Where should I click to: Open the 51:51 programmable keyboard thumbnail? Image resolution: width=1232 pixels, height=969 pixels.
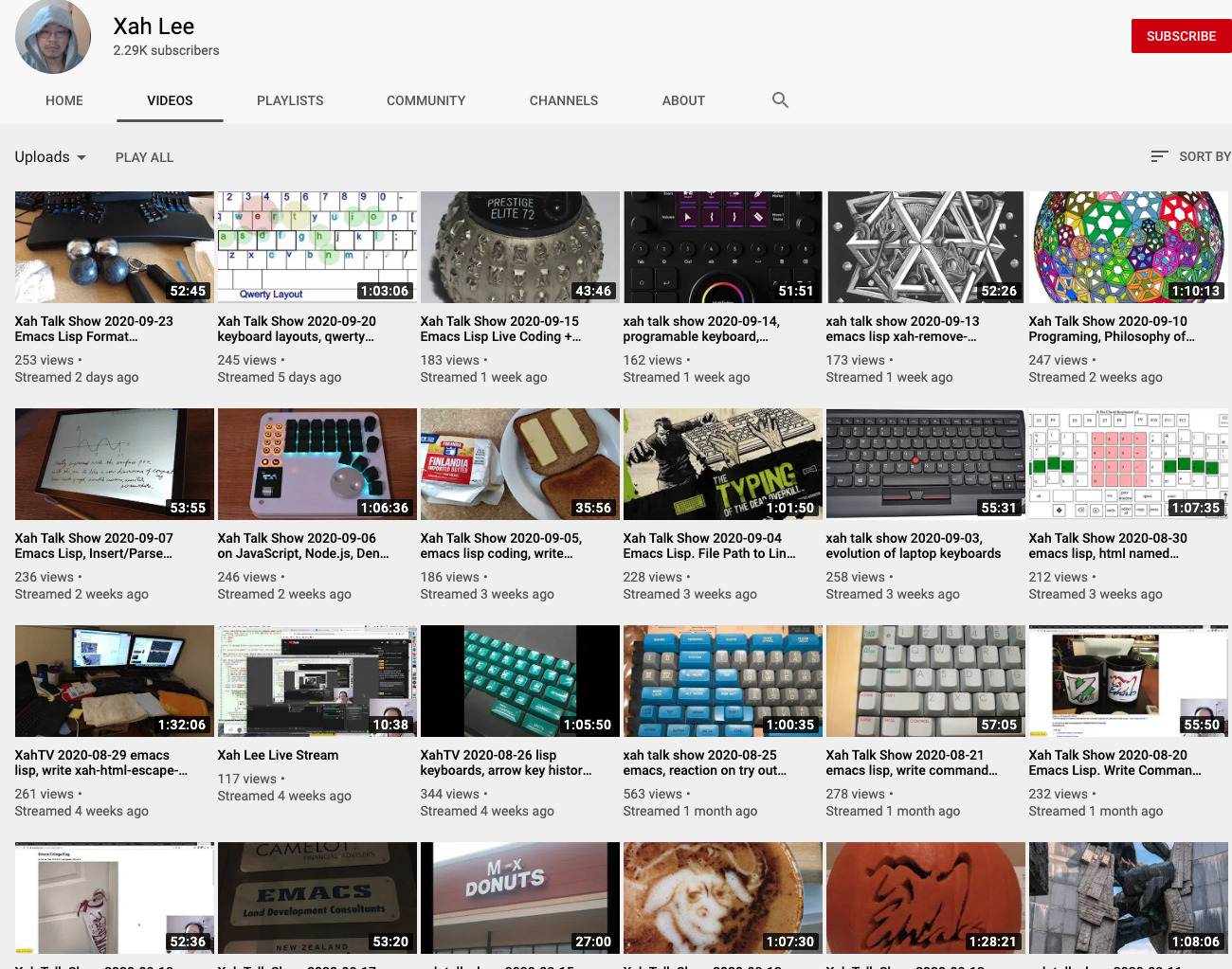pos(723,247)
